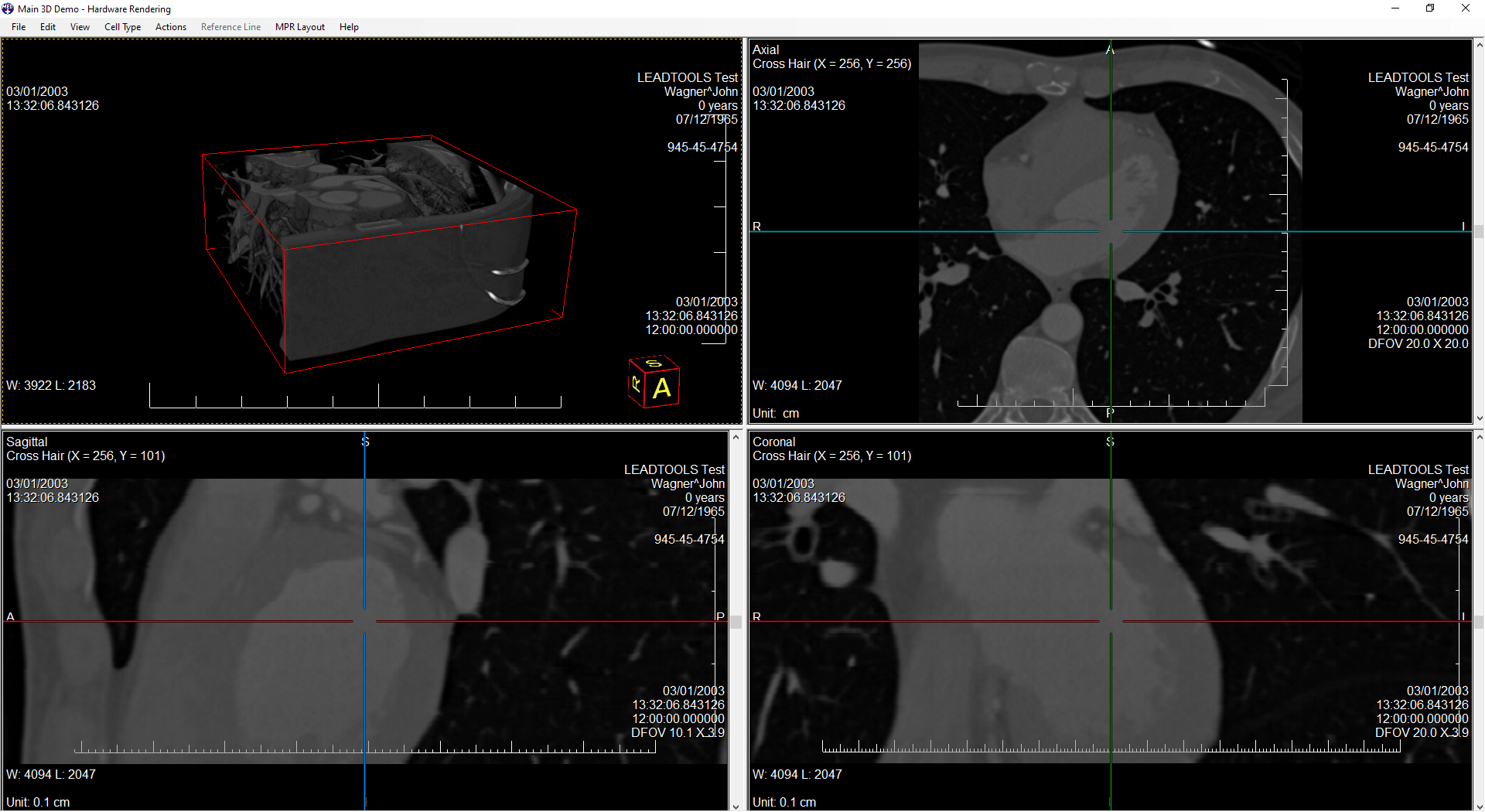Open the MPR Layout menu
The height and width of the screenshot is (812, 1485).
coord(299,26)
